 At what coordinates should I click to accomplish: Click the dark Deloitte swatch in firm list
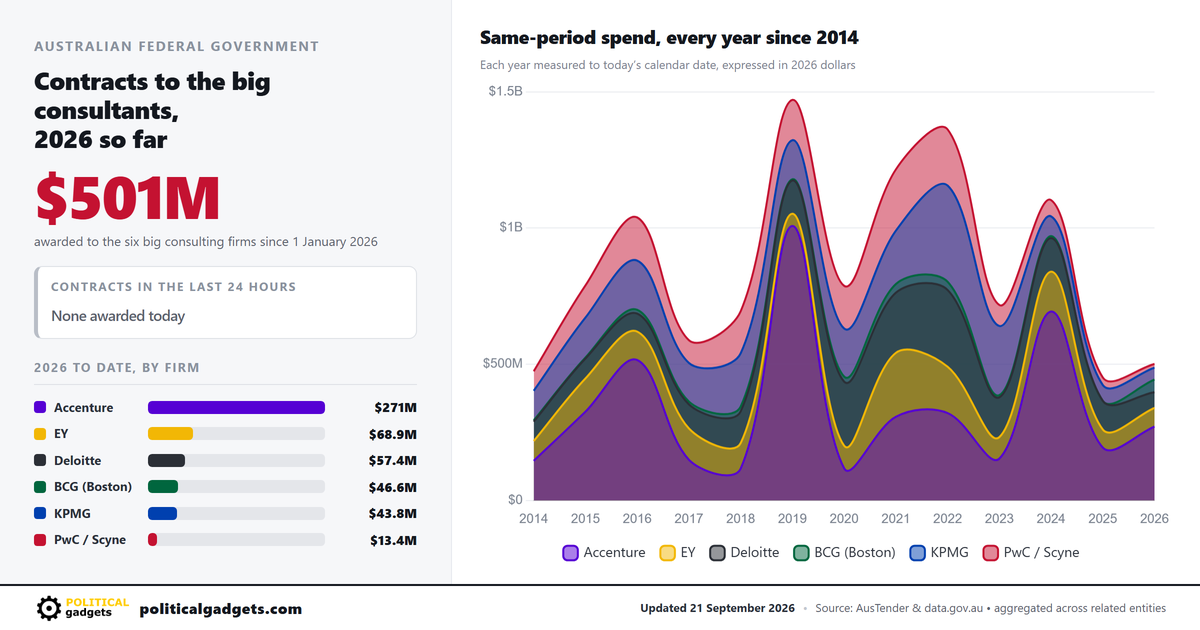click(x=40, y=460)
